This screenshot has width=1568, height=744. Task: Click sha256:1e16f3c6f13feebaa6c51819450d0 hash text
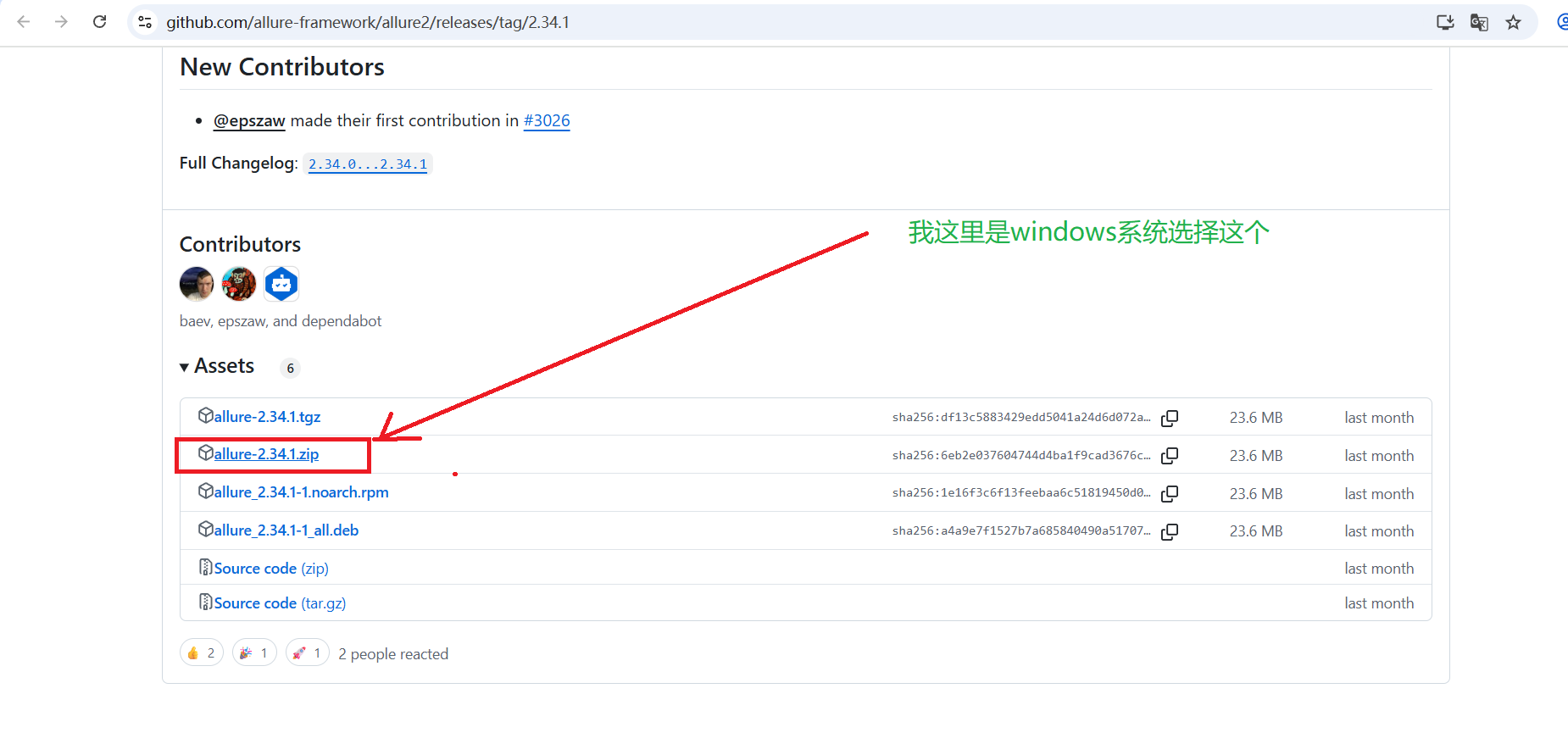[1021, 493]
